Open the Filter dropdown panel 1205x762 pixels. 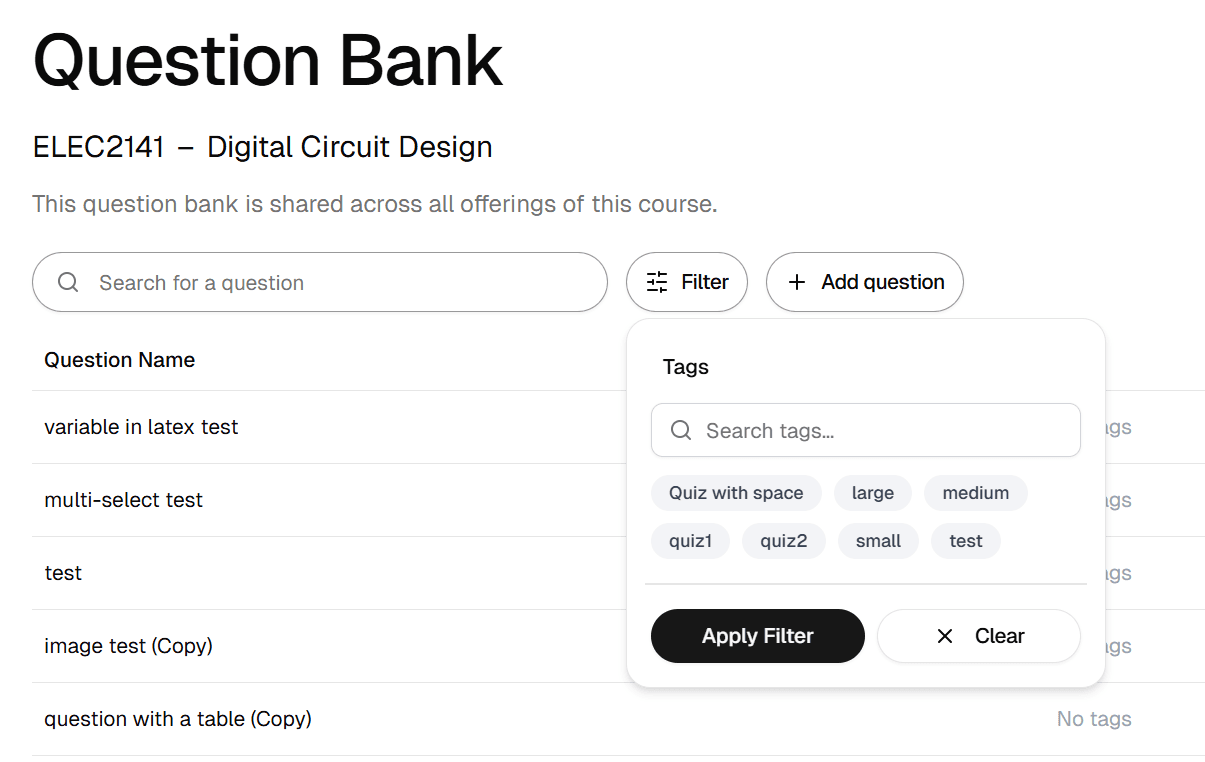tap(687, 282)
